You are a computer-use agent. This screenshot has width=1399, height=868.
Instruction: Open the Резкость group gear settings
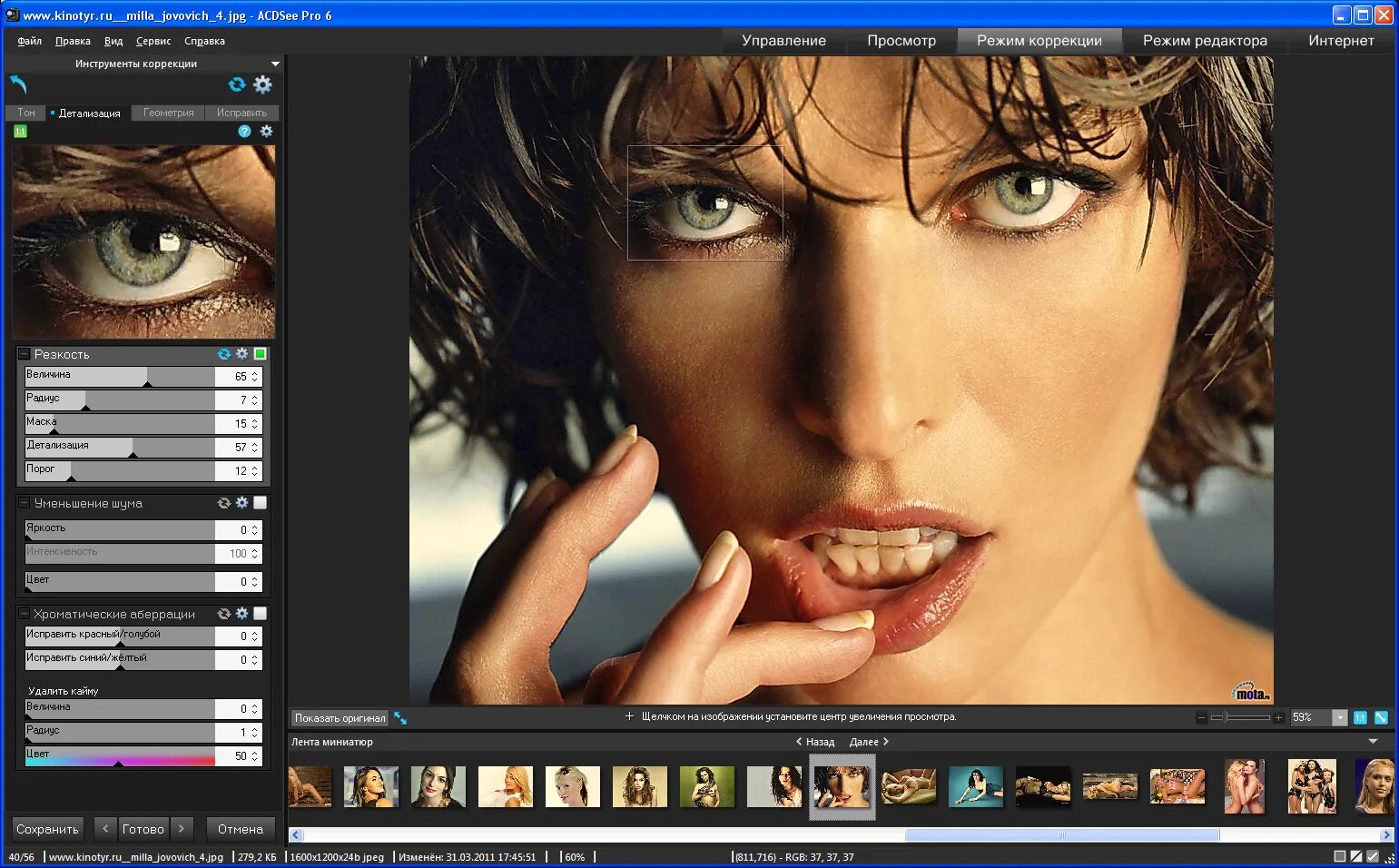(241, 354)
